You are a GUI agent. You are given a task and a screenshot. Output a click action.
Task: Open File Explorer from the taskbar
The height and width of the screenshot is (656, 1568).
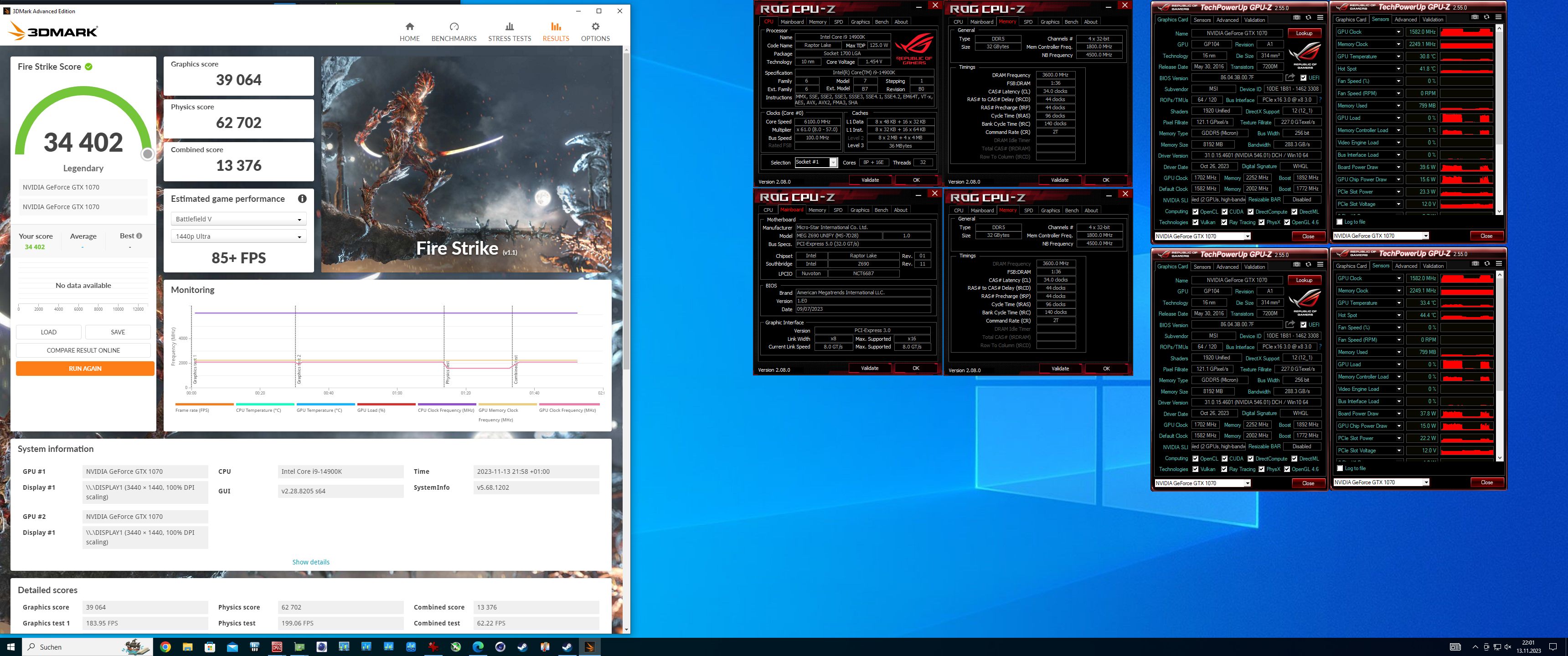187,647
